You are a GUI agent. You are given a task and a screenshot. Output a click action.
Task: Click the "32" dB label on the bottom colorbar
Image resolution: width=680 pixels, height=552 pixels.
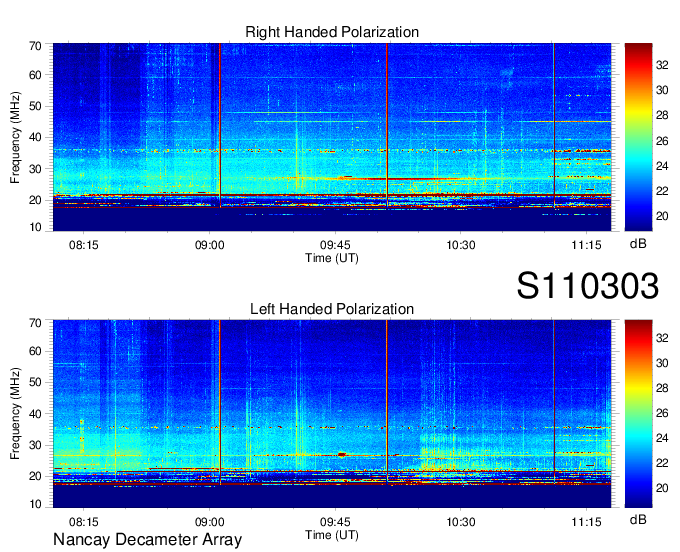pyautogui.click(x=662, y=338)
